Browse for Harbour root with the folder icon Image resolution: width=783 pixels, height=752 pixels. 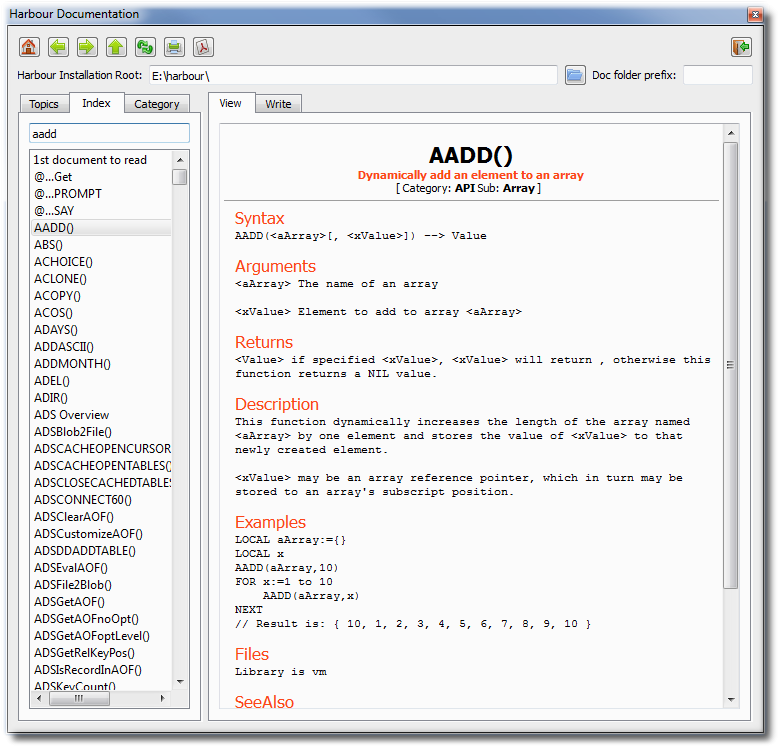click(x=575, y=75)
